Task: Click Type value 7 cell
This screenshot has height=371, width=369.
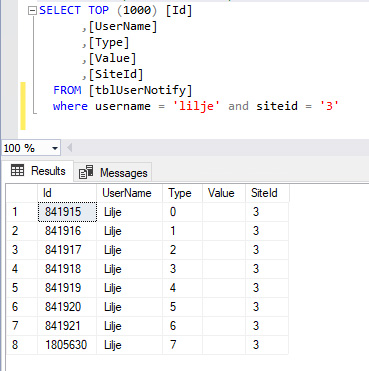Action: [x=182, y=345]
